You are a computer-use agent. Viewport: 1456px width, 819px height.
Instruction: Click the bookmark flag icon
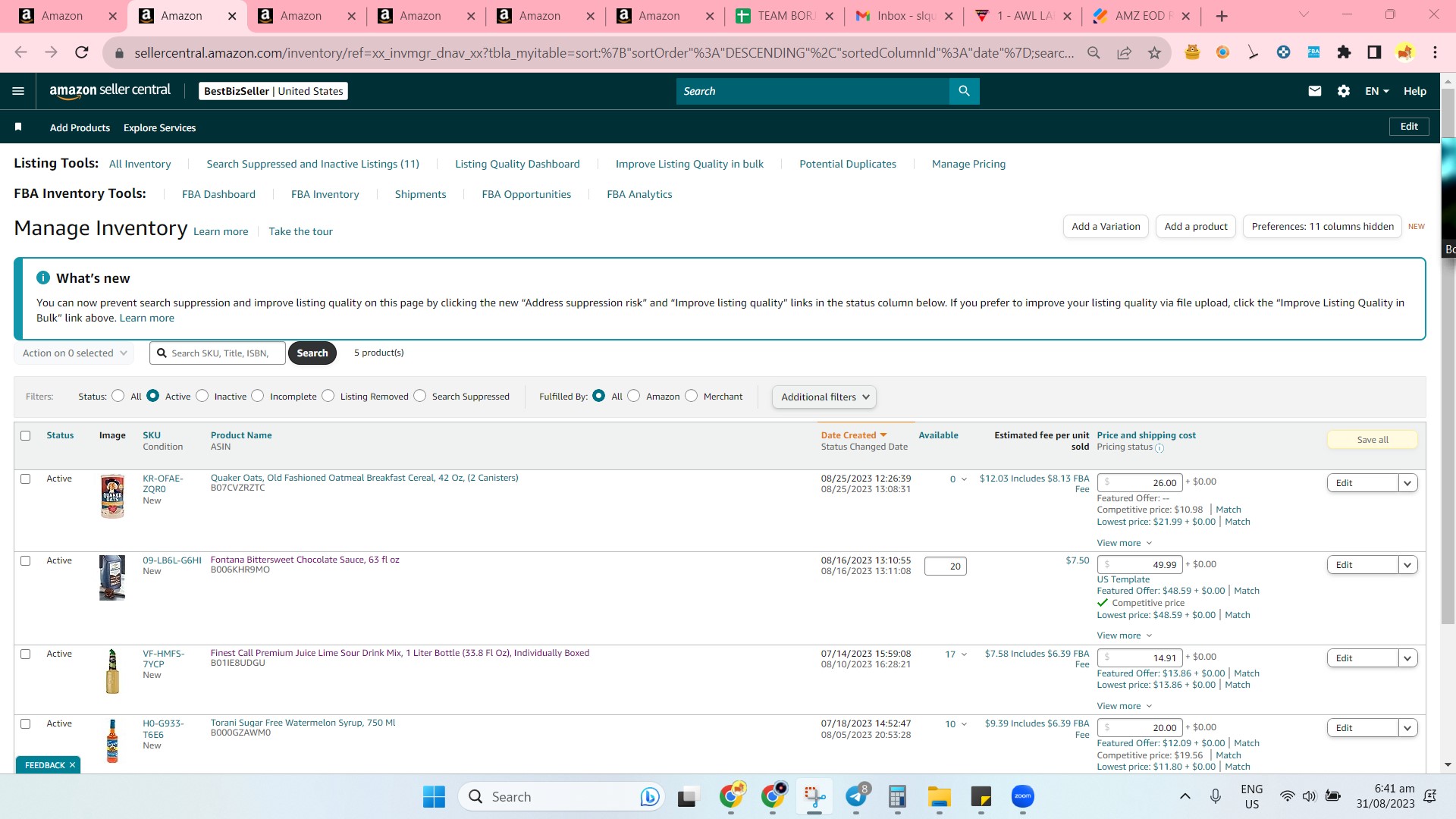coord(18,127)
